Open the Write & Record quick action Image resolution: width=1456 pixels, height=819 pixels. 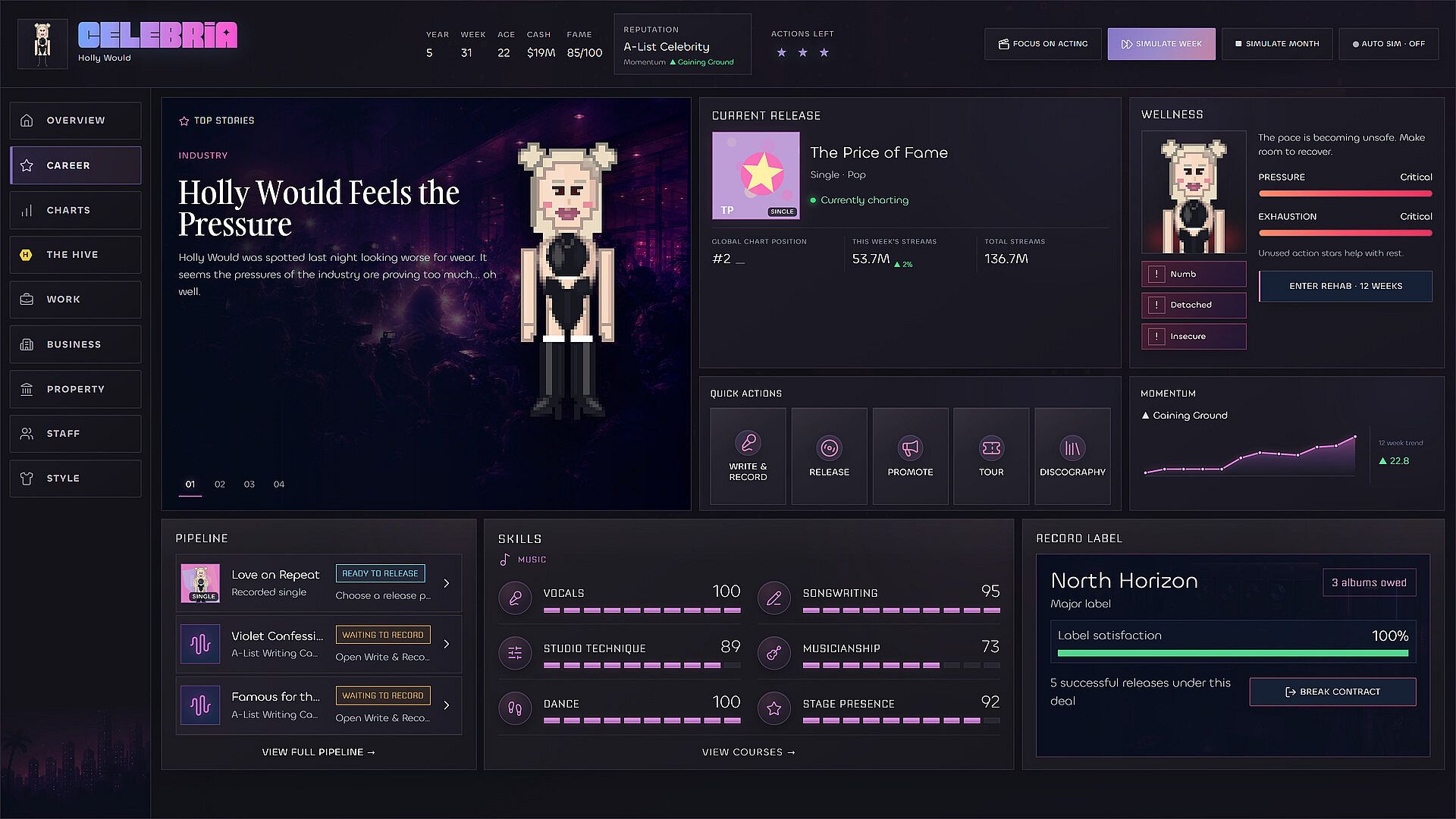pos(748,456)
